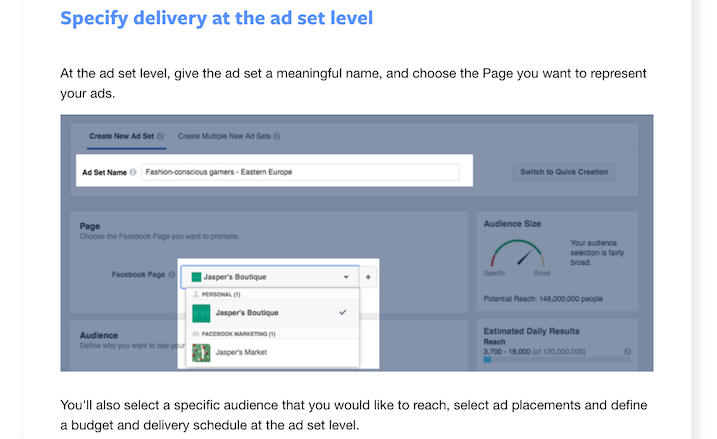
Task: Click Switch to Quick Creation button
Action: pyautogui.click(x=564, y=172)
